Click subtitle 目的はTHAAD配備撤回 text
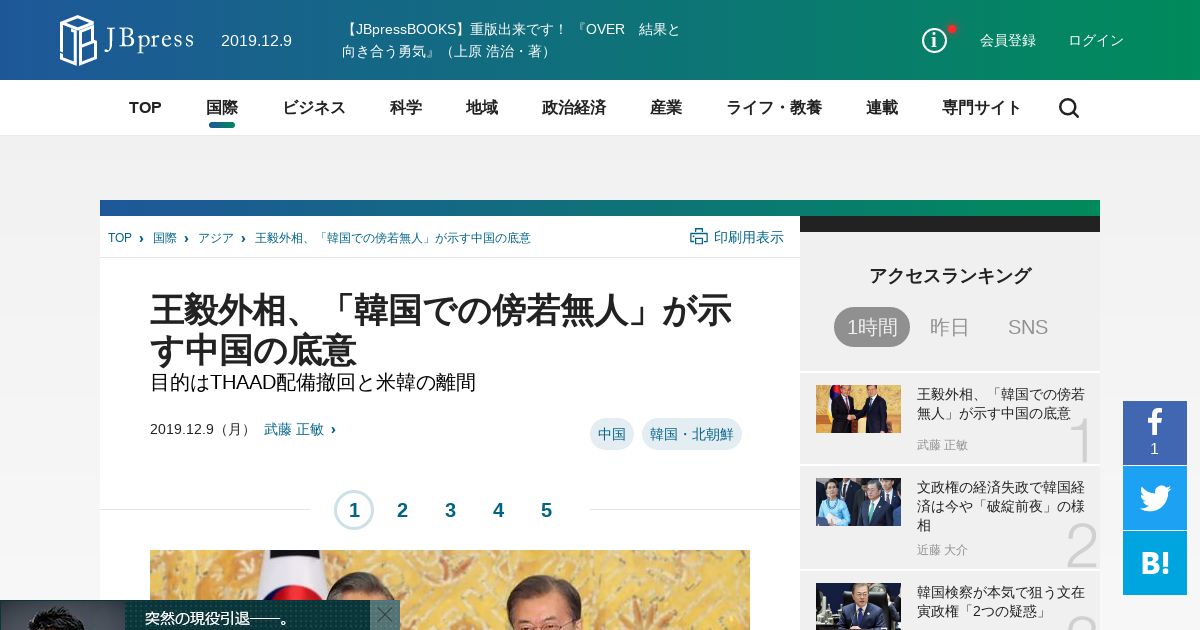 (313, 382)
